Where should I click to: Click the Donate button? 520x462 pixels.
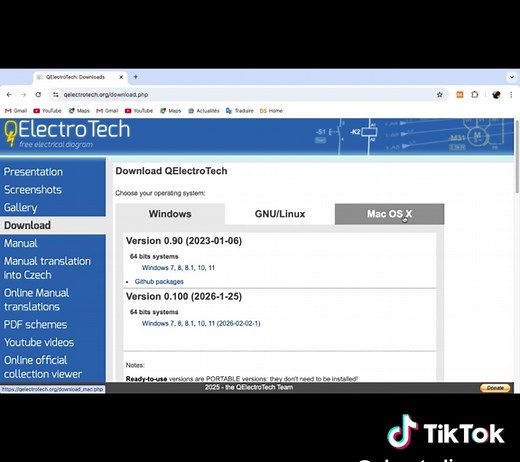[x=495, y=388]
